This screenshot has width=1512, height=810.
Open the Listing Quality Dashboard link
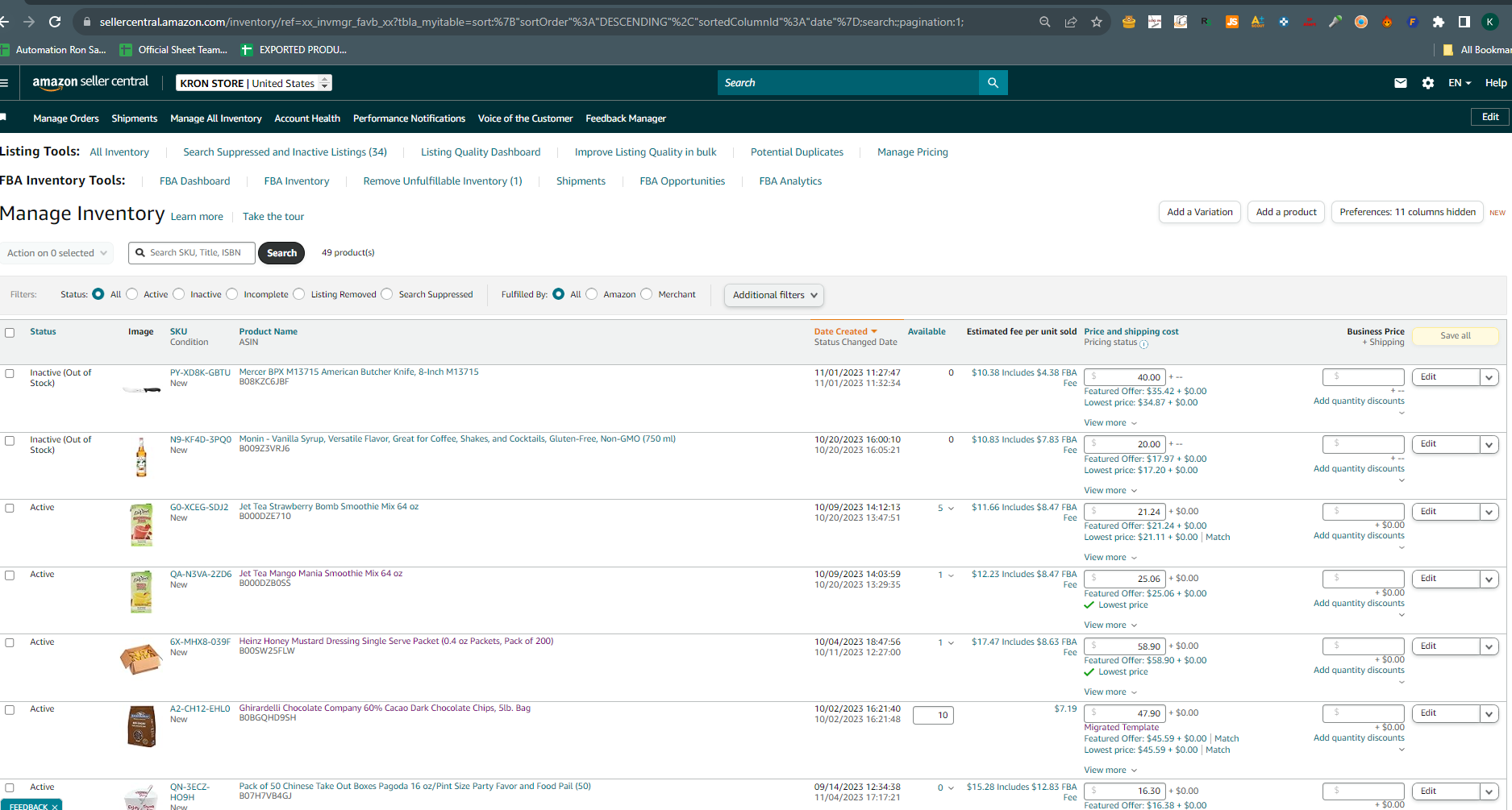(x=481, y=152)
